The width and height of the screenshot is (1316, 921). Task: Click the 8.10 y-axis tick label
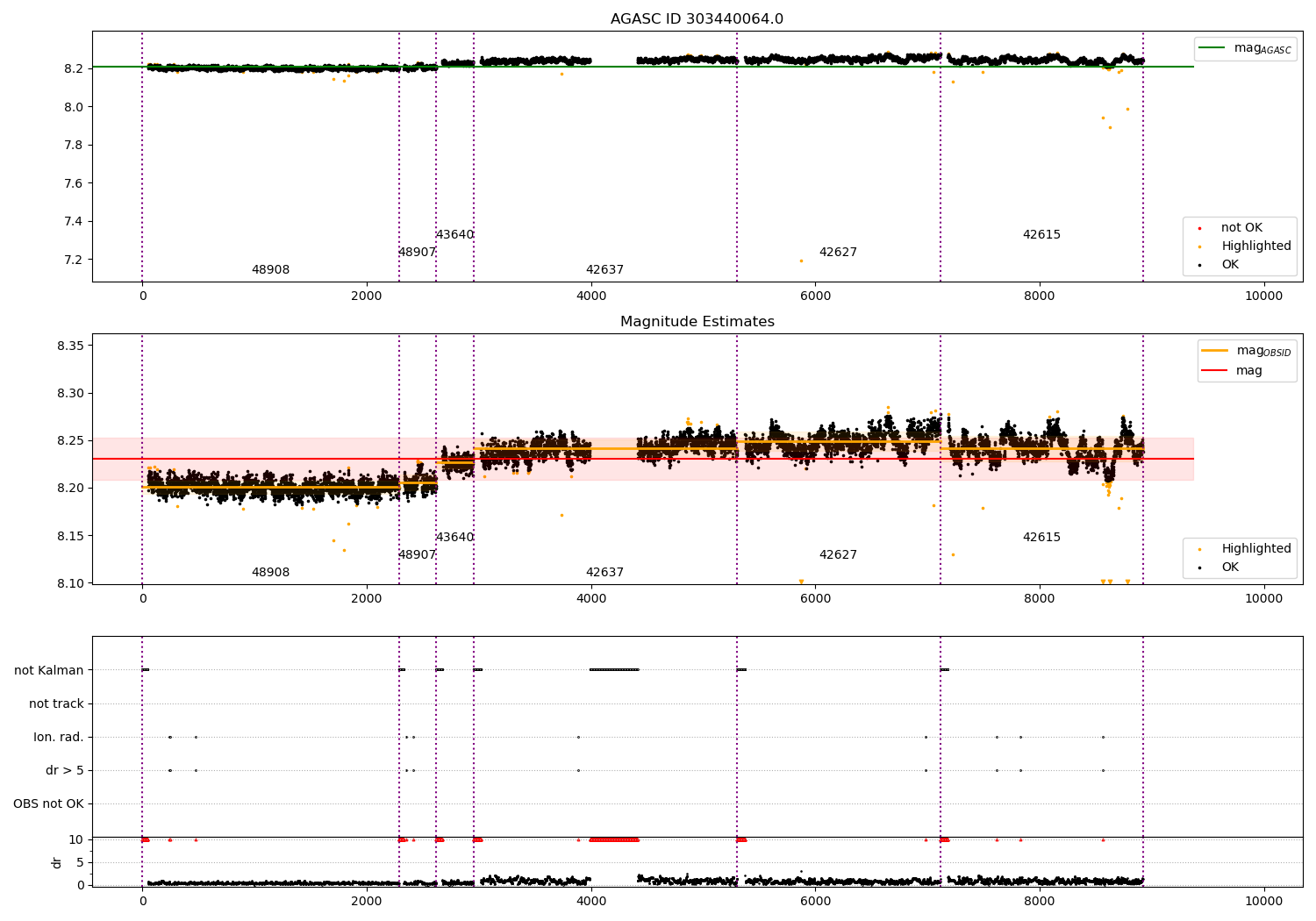click(70, 583)
